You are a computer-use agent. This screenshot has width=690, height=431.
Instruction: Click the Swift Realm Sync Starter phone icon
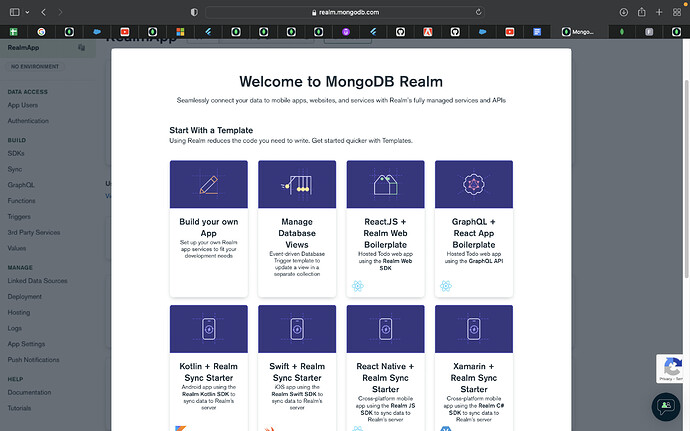coord(297,329)
